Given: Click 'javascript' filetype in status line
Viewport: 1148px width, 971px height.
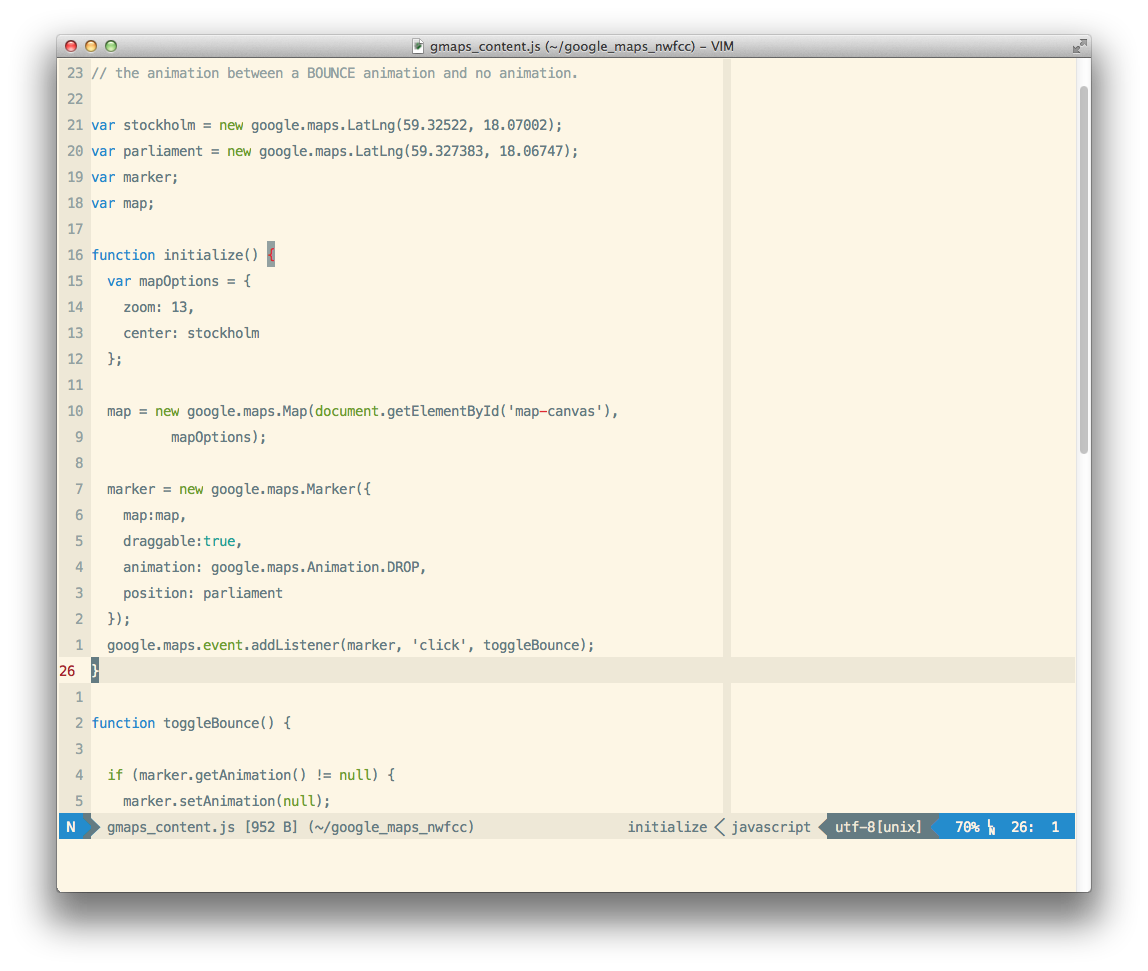Looking at the screenshot, I should click(x=771, y=827).
